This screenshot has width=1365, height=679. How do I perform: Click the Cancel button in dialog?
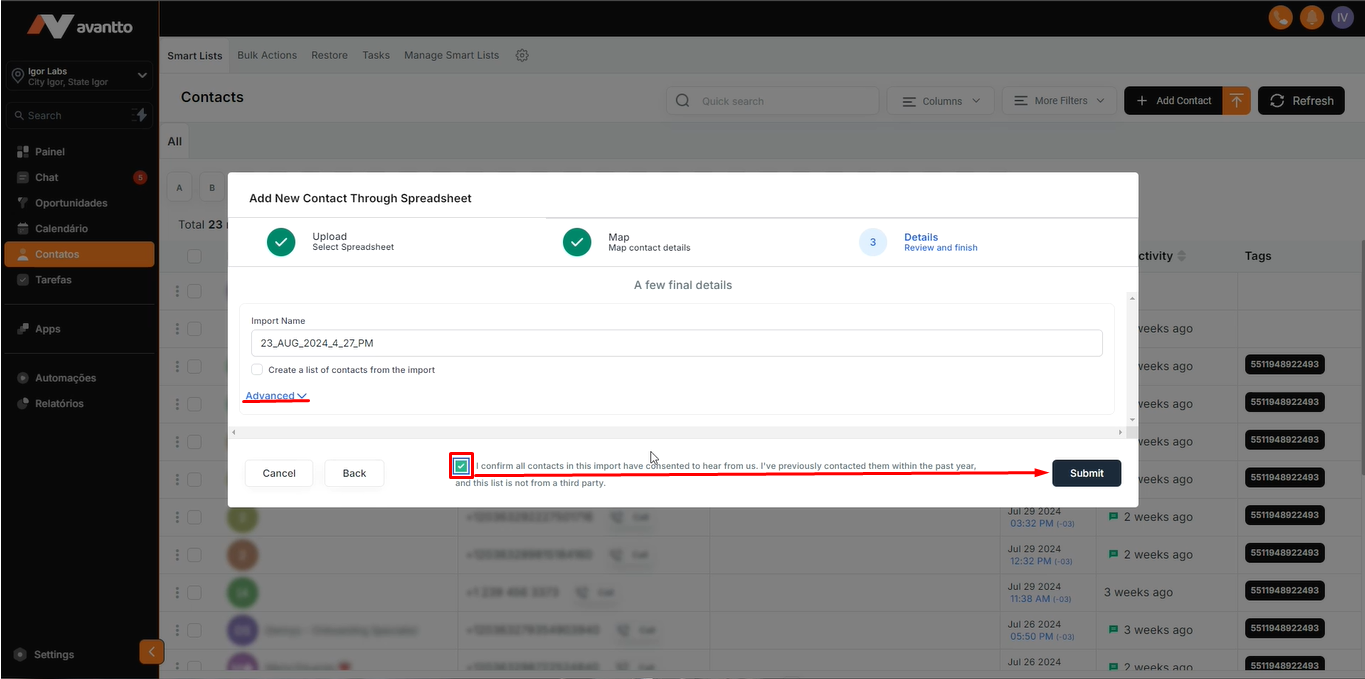[279, 473]
